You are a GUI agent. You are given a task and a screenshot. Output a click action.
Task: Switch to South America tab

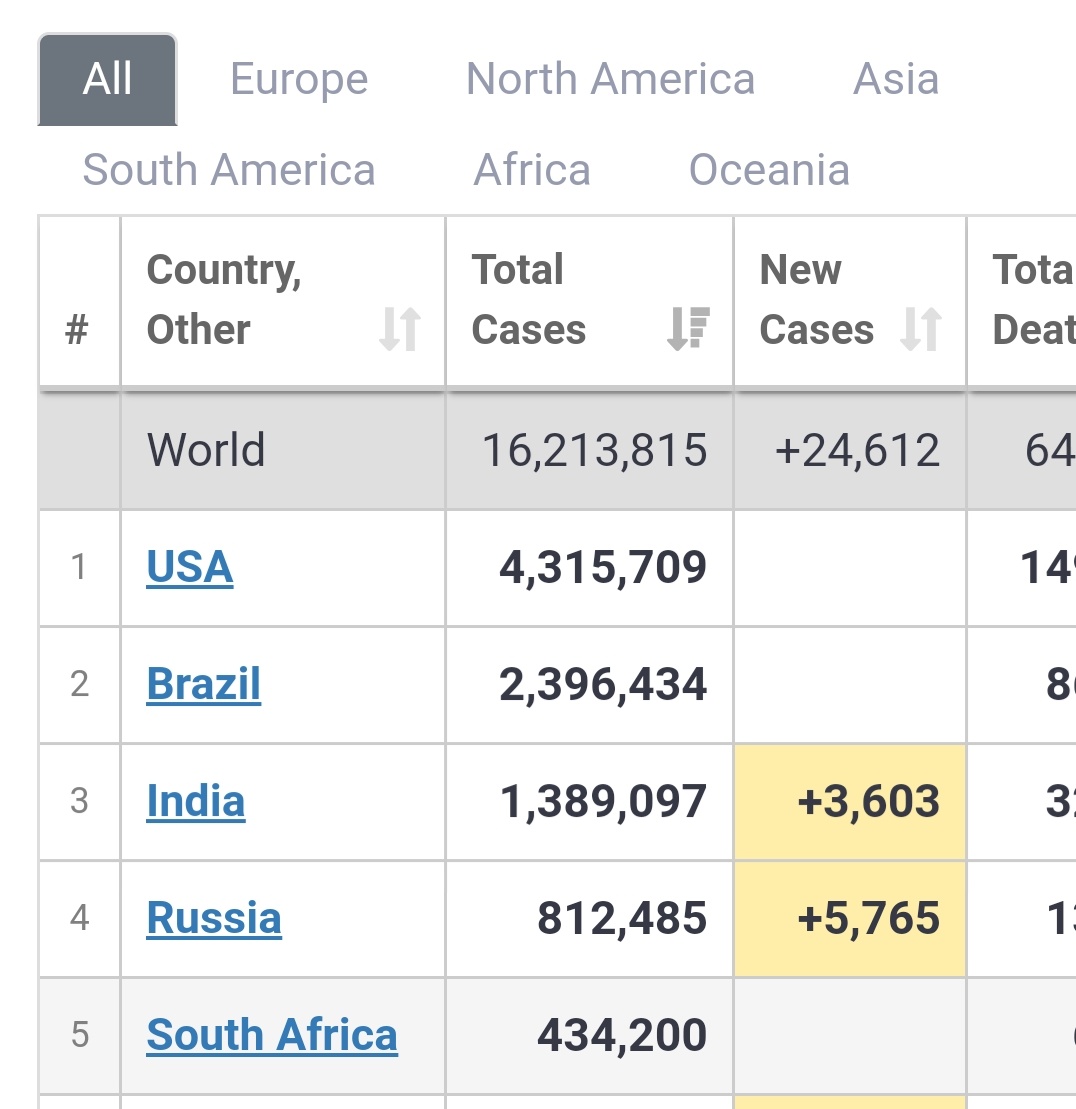point(229,170)
